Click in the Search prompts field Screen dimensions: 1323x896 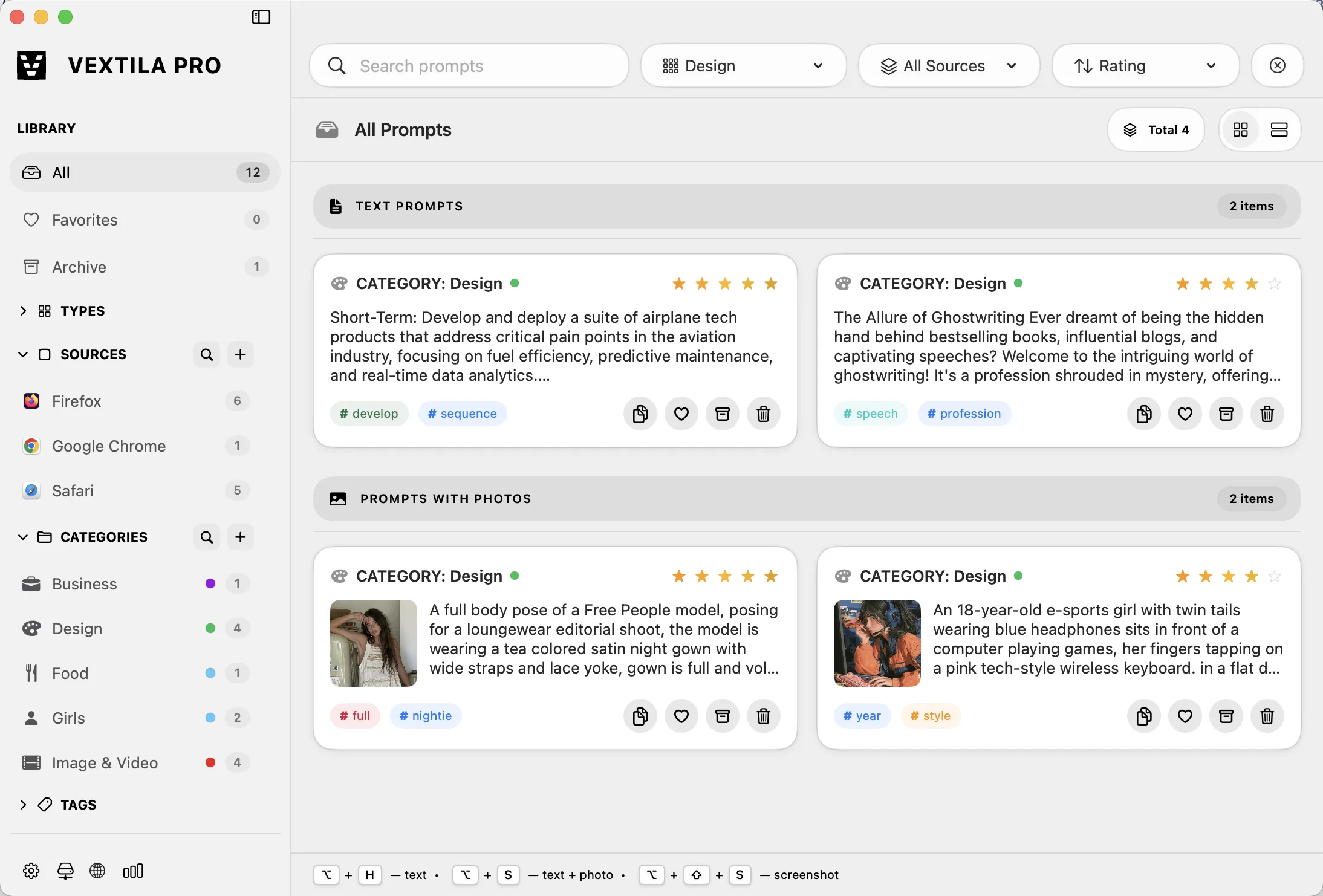469,65
